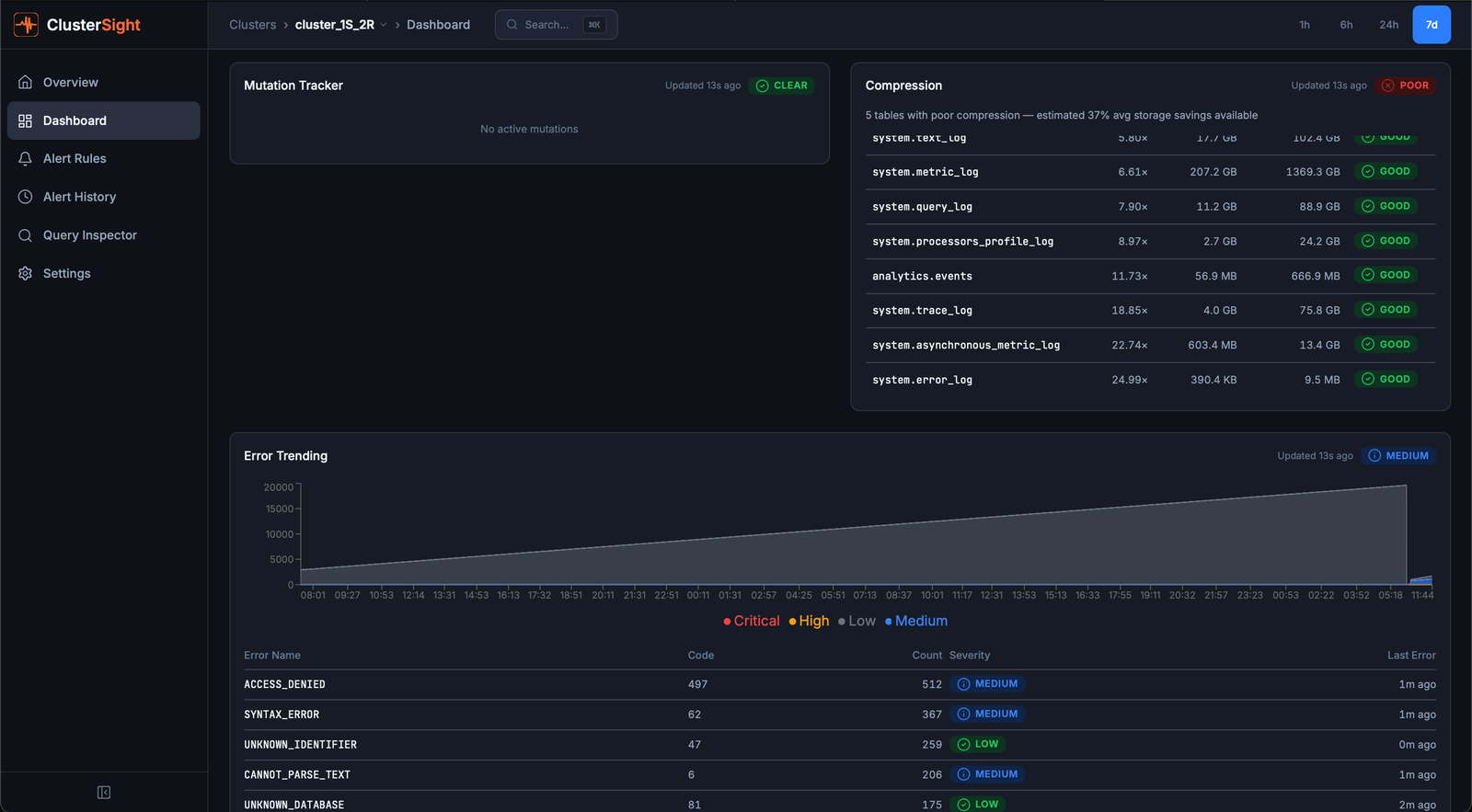Go to Clusters breadcrumb link
The image size is (1472, 812).
click(252, 25)
